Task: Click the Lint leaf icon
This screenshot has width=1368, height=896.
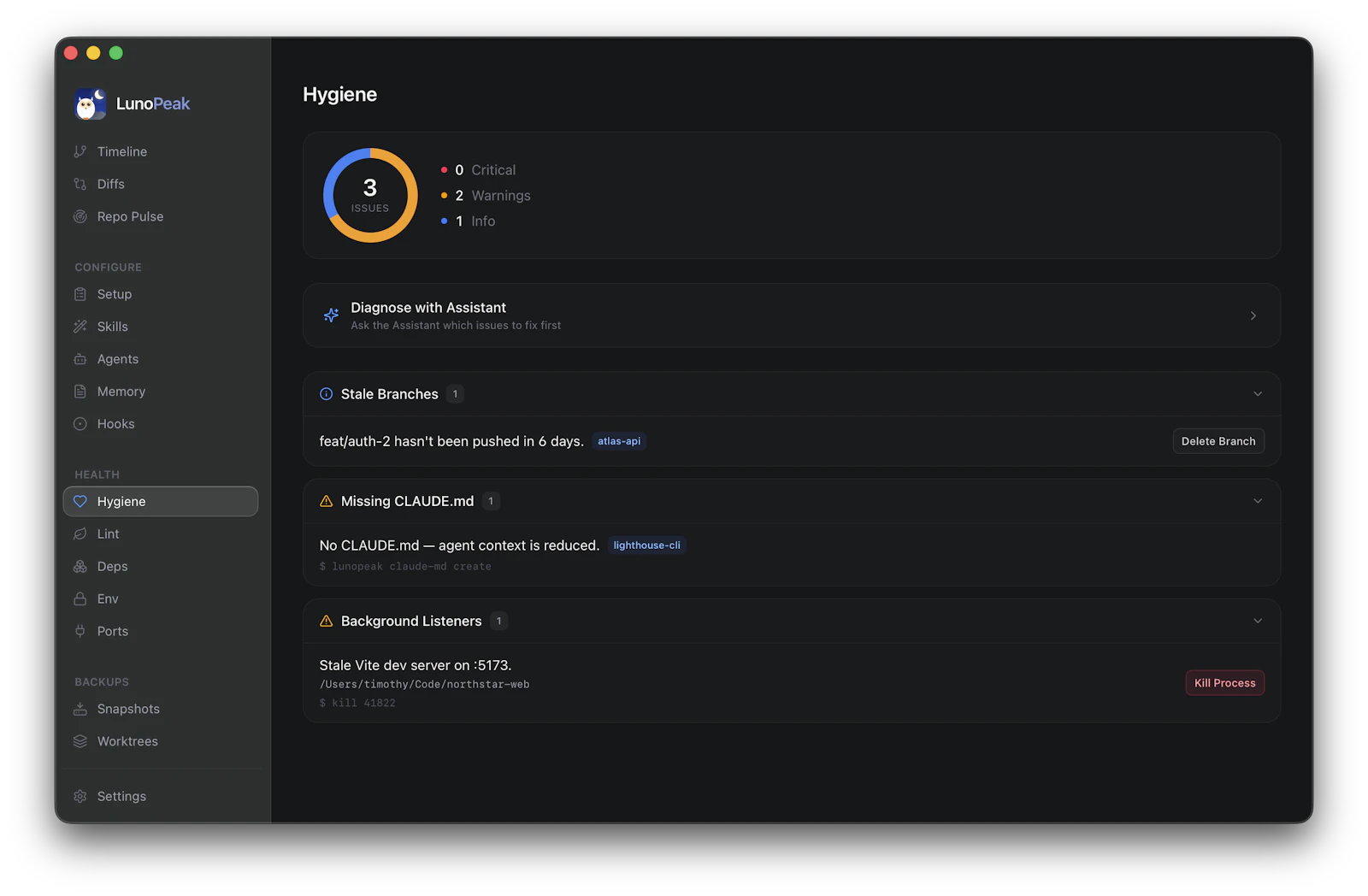Action: (80, 534)
